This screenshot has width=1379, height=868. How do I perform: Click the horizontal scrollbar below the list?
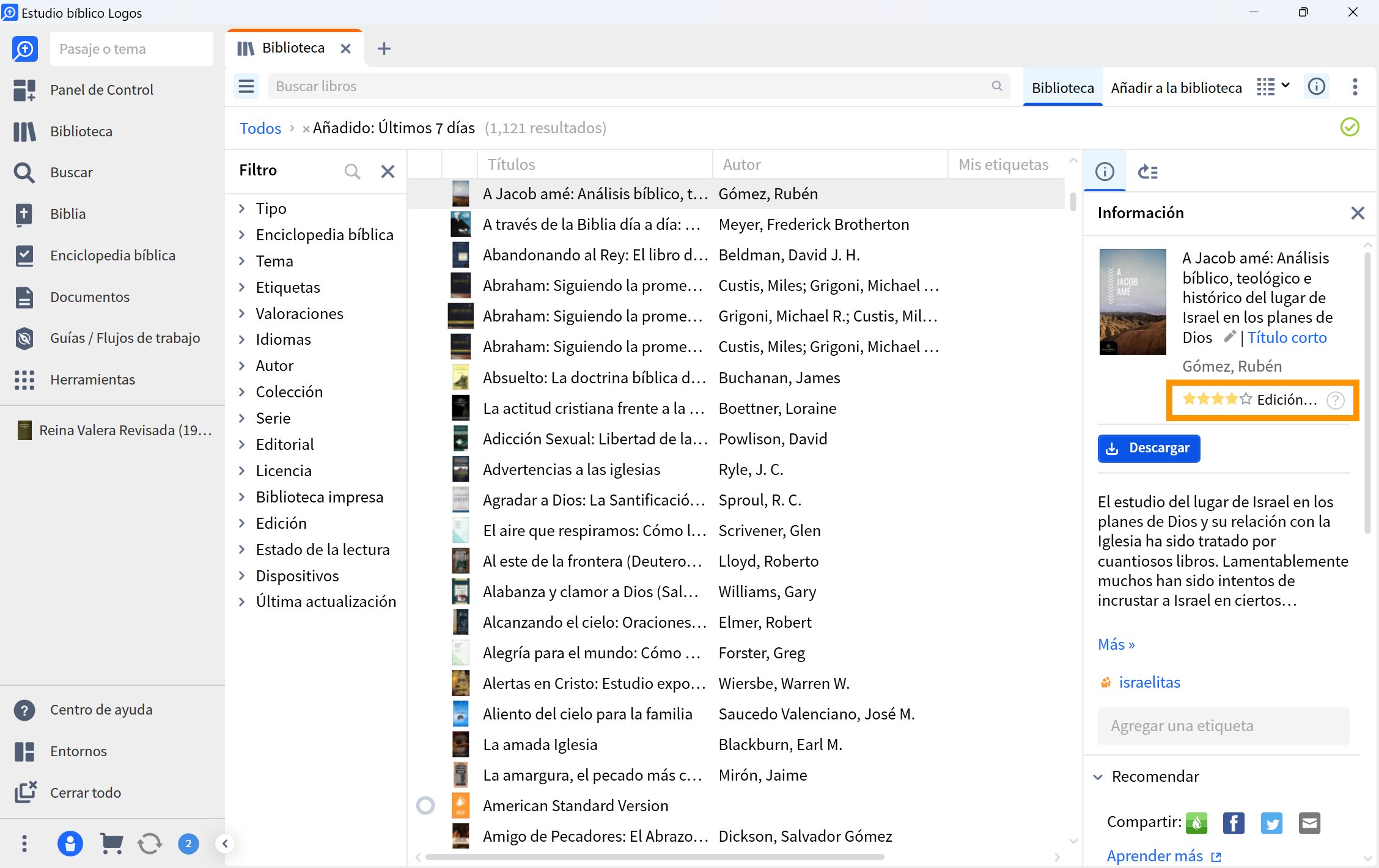click(654, 857)
